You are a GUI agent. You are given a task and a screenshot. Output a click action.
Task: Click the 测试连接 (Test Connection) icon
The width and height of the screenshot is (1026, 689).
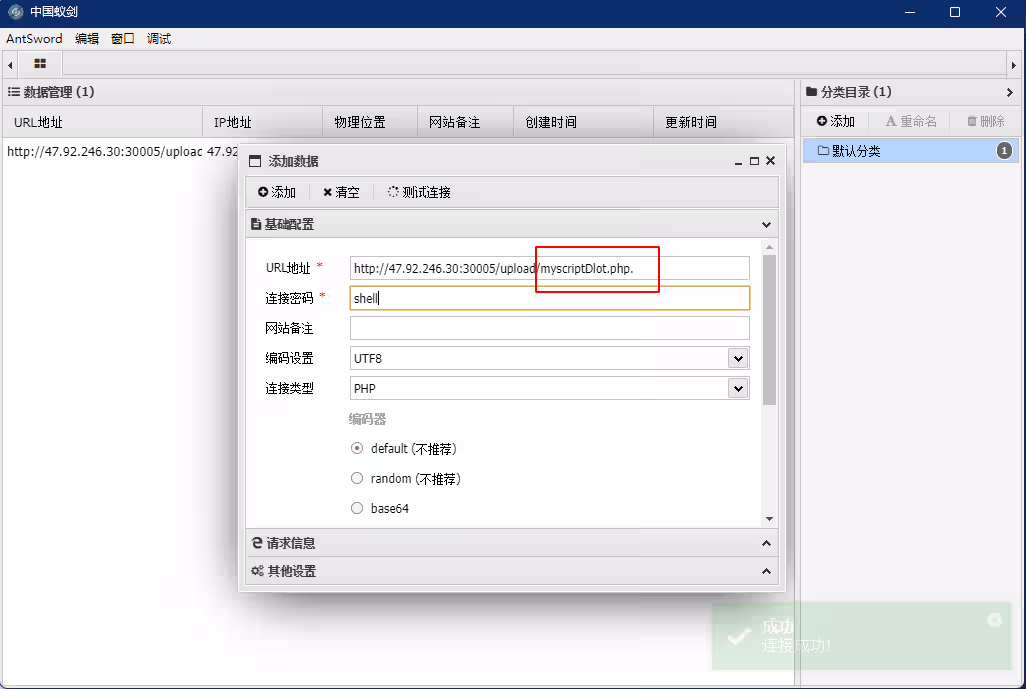click(x=393, y=192)
